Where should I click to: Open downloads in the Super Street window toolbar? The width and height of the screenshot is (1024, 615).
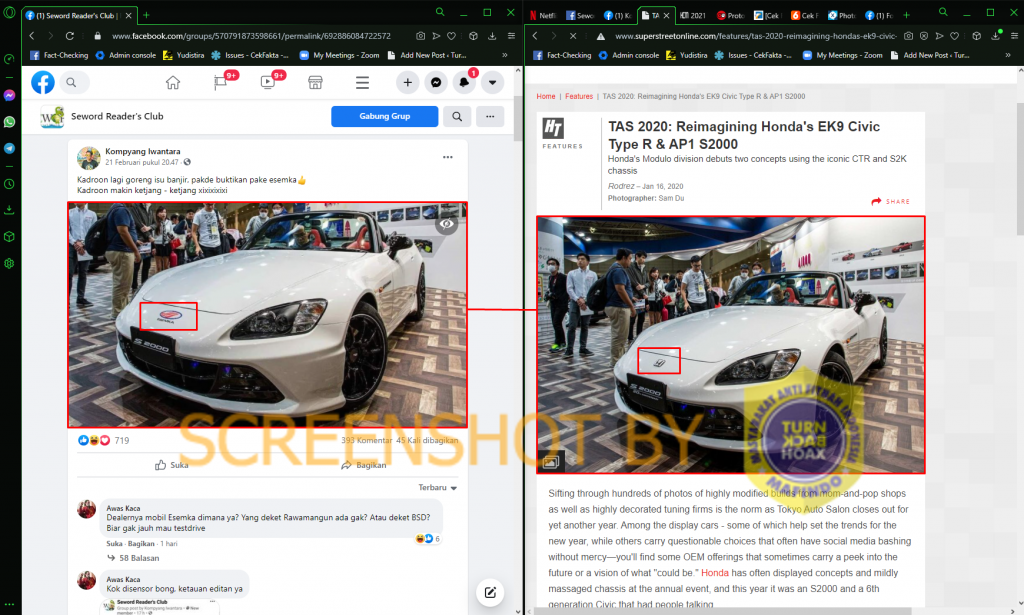click(995, 36)
